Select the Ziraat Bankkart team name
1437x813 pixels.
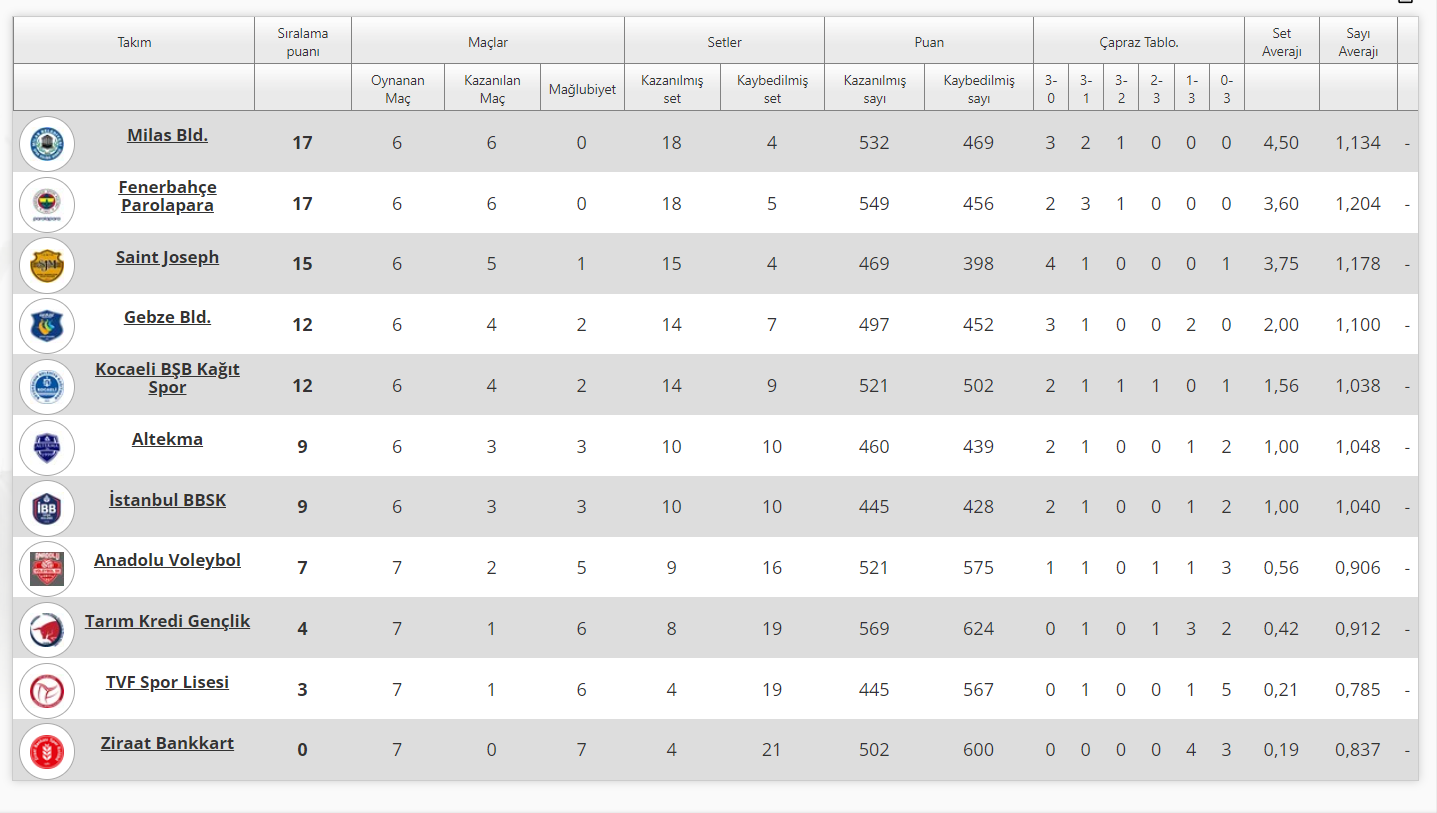(167, 743)
